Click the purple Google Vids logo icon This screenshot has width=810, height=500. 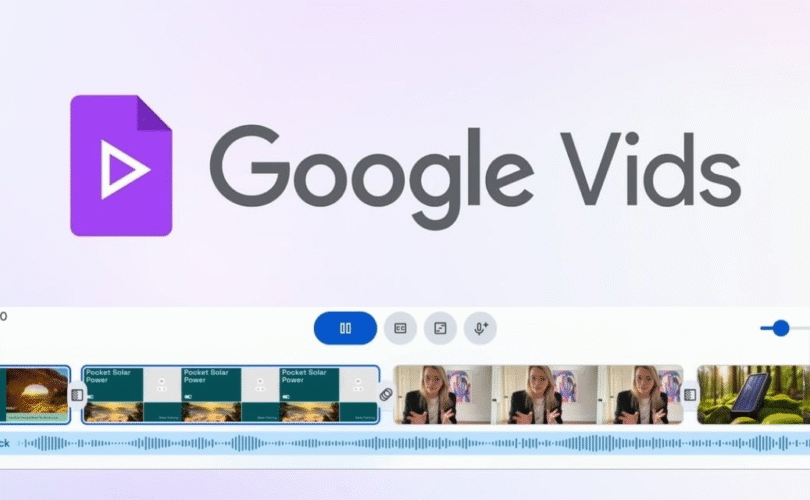coord(121,164)
